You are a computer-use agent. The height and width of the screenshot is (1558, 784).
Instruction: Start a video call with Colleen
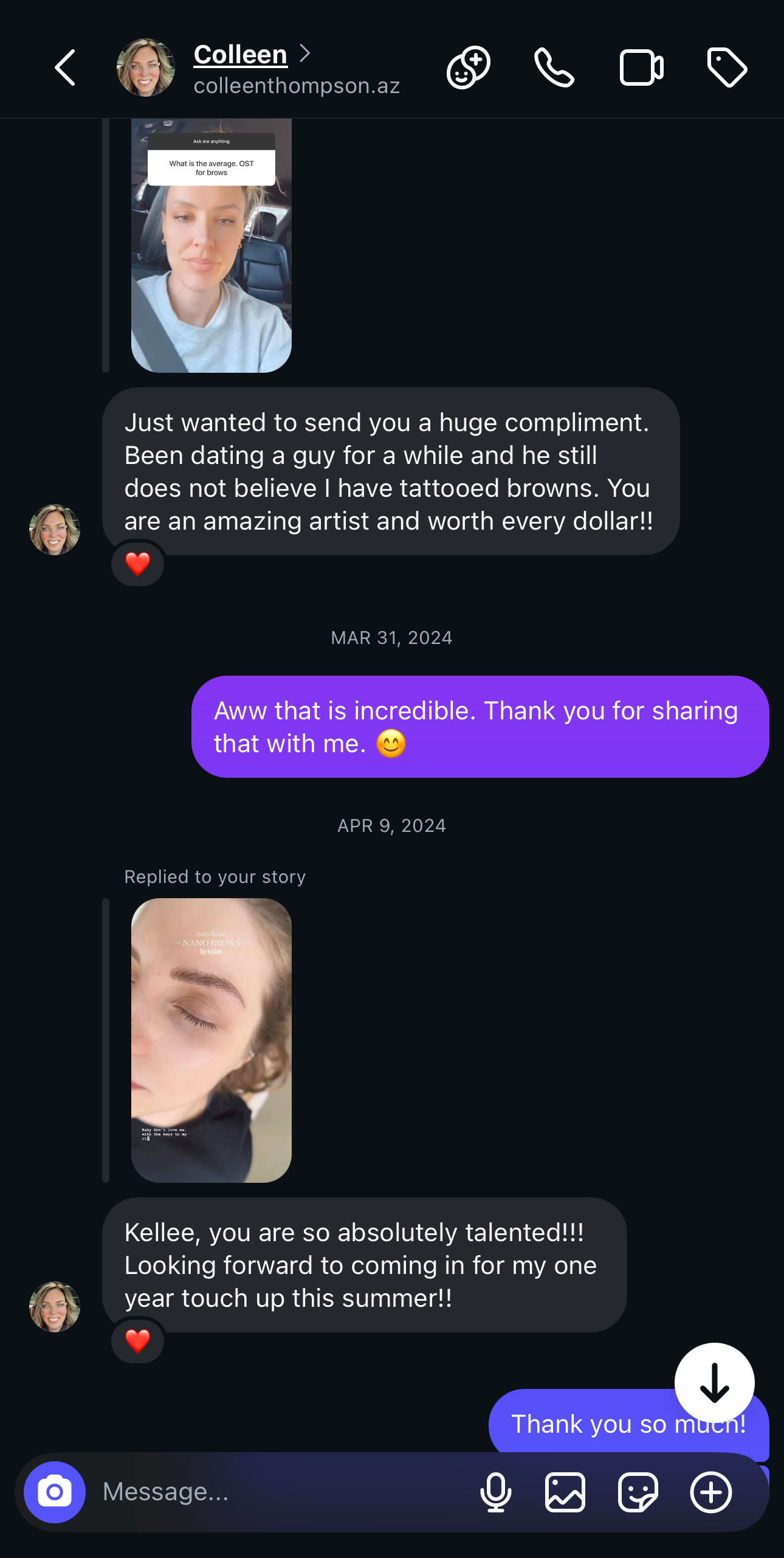[x=641, y=68]
